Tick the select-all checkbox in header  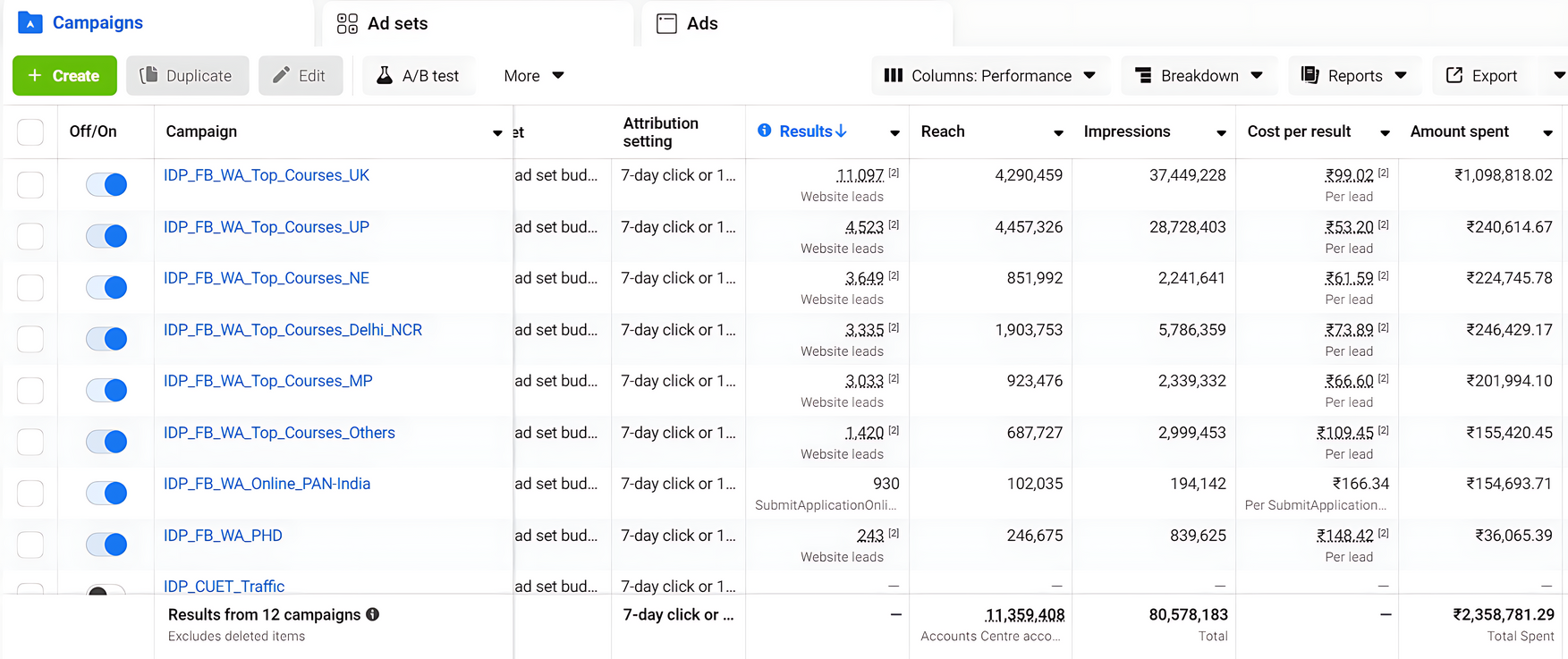[x=30, y=132]
